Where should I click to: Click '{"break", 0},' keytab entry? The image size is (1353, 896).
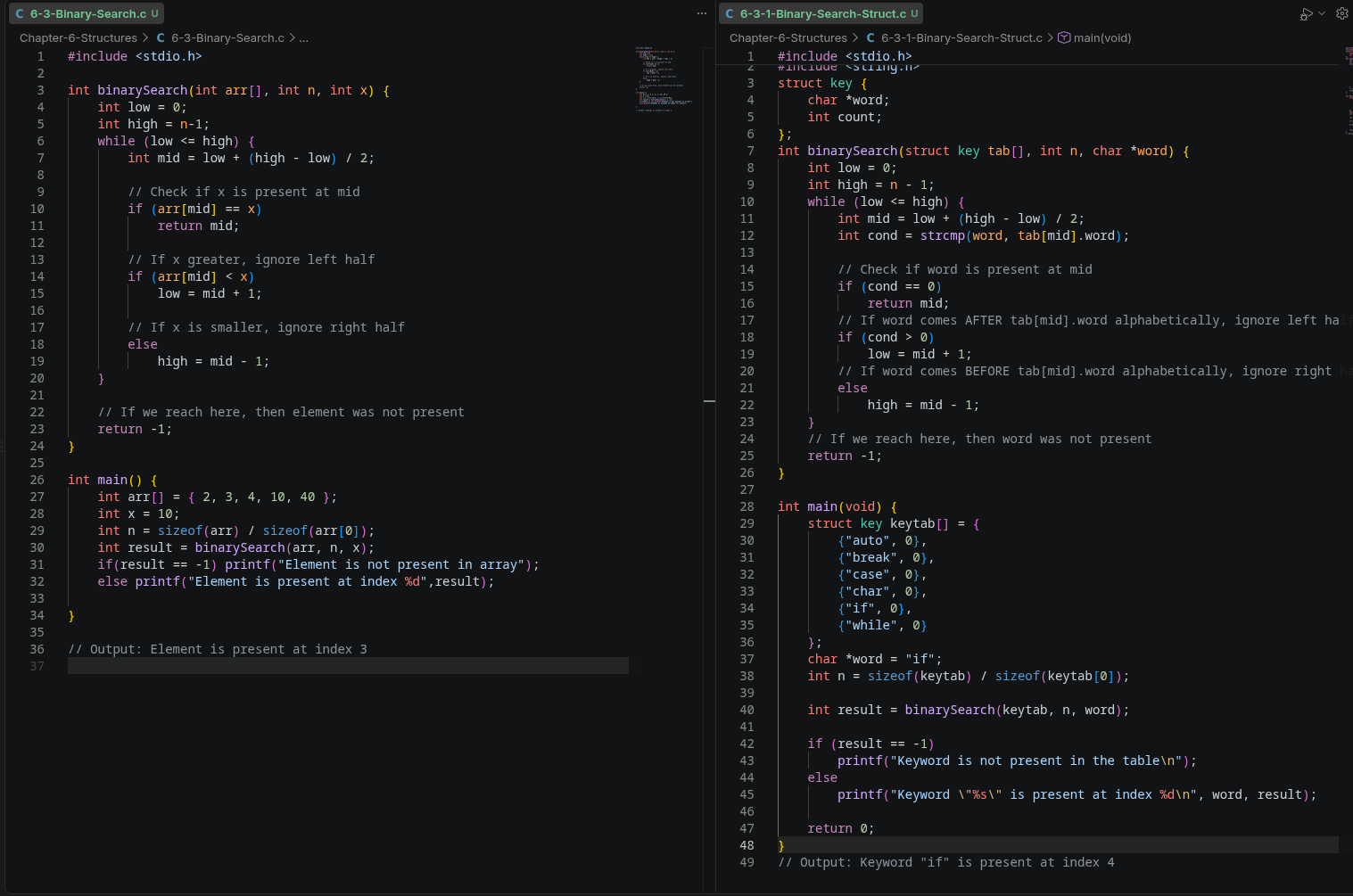886,557
